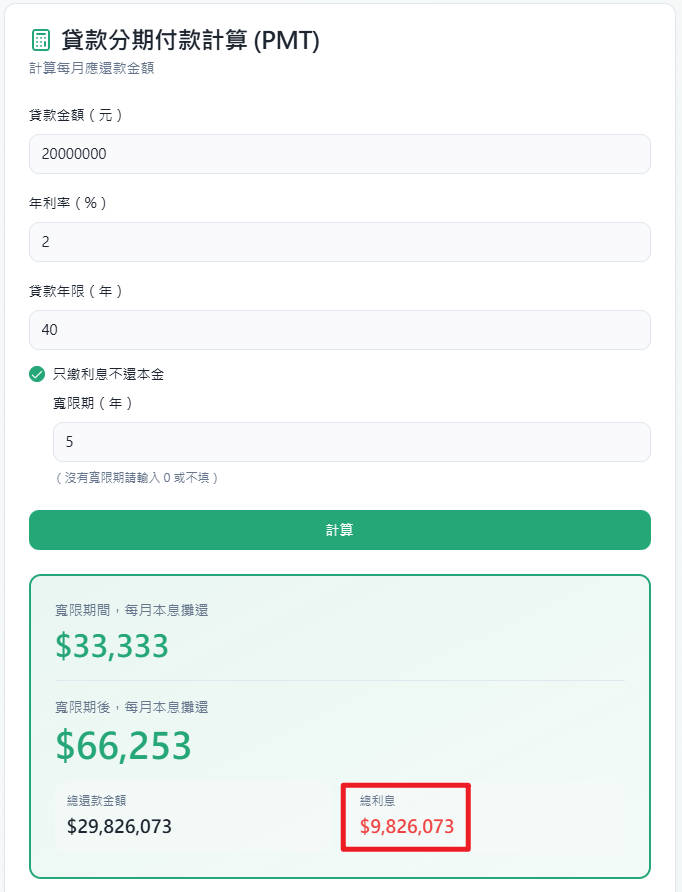This screenshot has width=682, height=892.
Task: Click the red-highlighted 總利息 value $9,826,073
Action: 405,826
